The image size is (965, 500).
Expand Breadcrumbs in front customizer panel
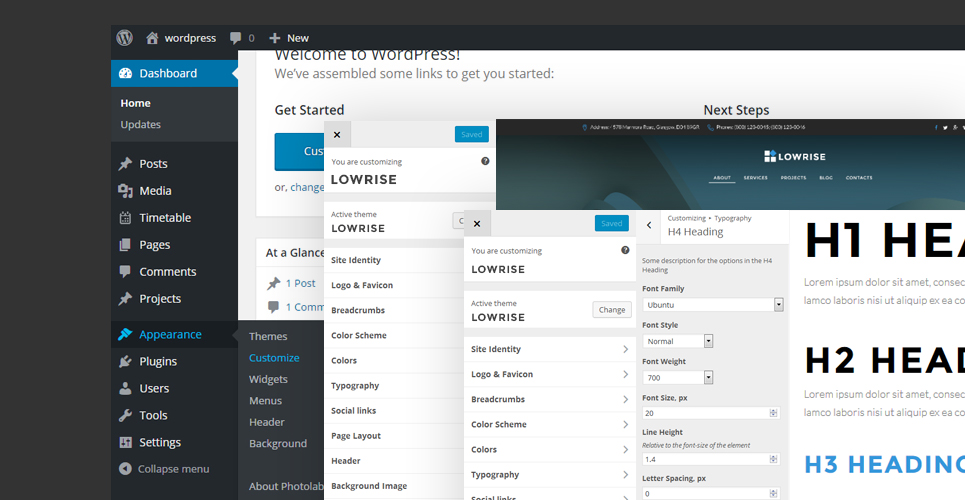pyautogui.click(x=550, y=400)
